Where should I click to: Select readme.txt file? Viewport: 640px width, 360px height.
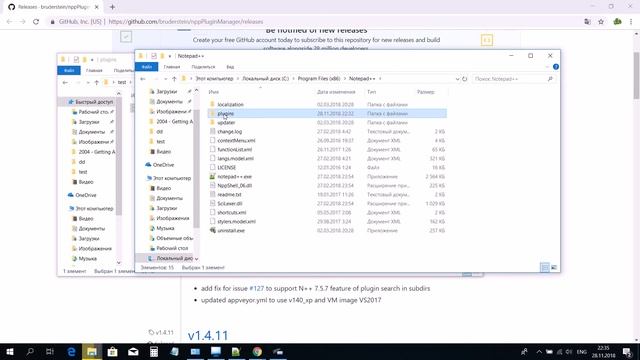(x=229, y=194)
